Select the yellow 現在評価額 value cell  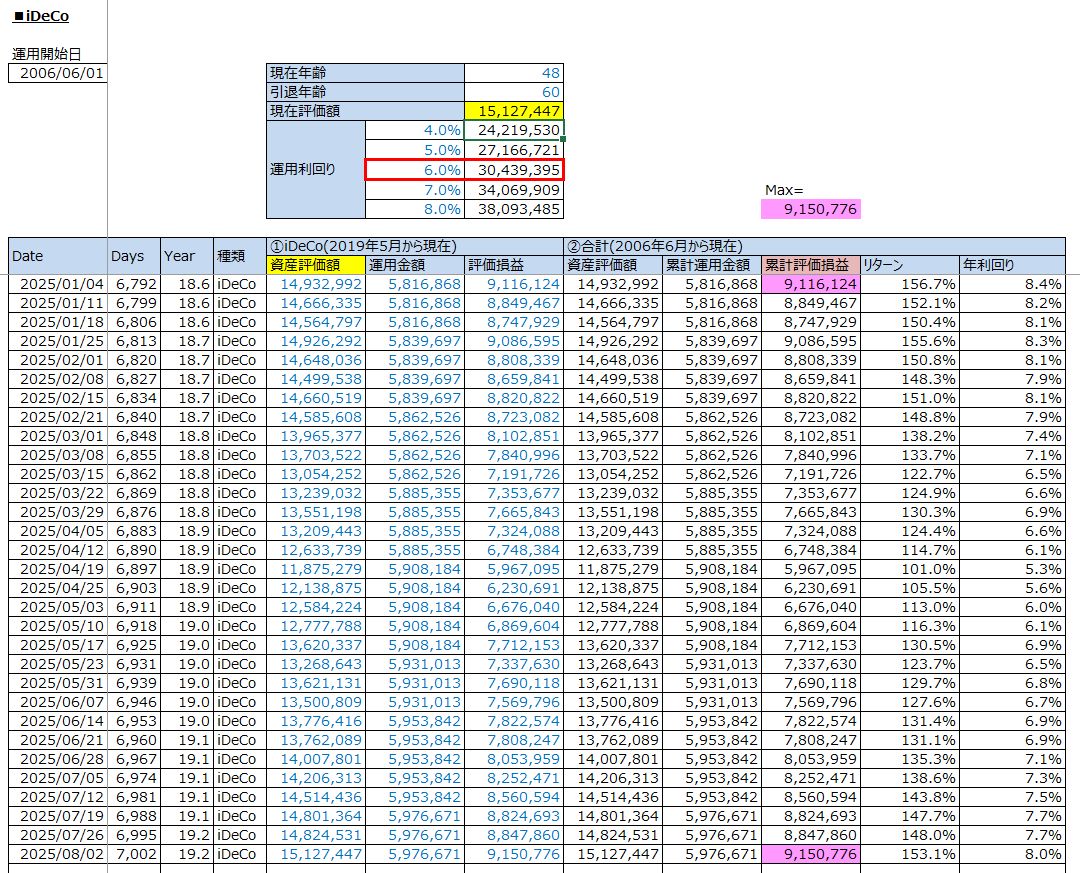coord(514,111)
